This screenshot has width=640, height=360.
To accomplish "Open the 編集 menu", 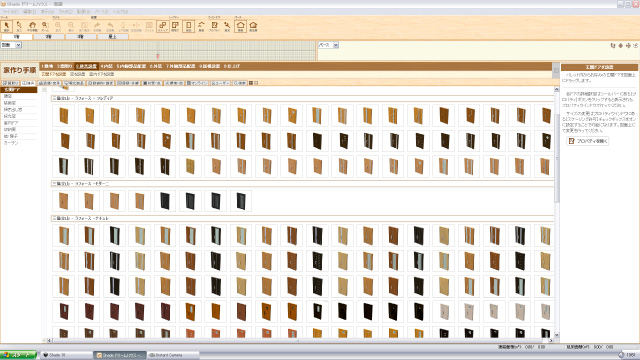I will [x=29, y=12].
